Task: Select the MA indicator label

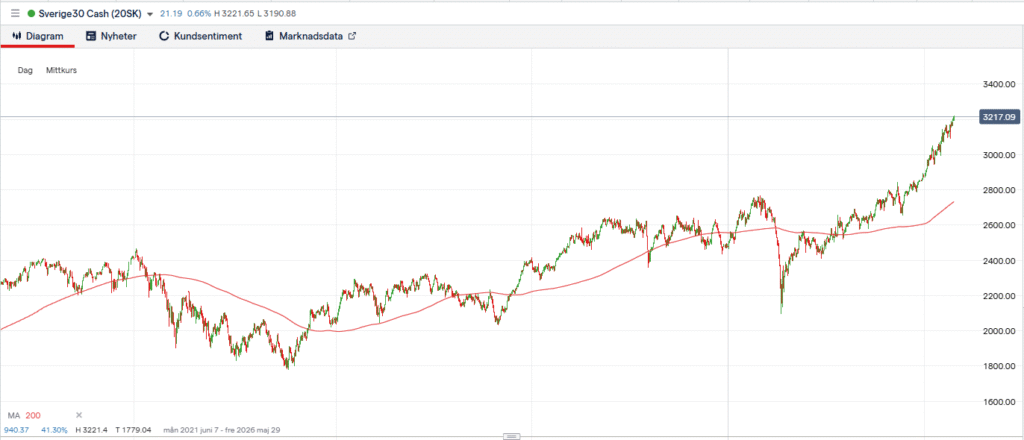Action: tap(14, 414)
